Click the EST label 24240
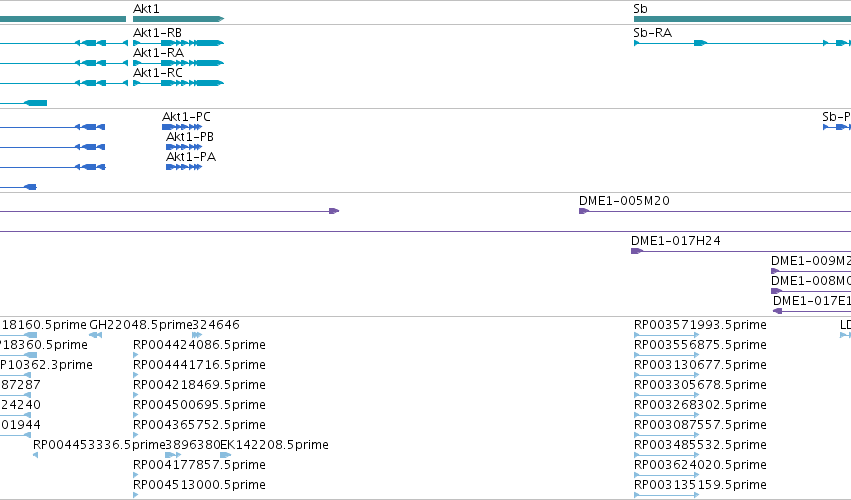Screen dimensions: 851x500 20,405
